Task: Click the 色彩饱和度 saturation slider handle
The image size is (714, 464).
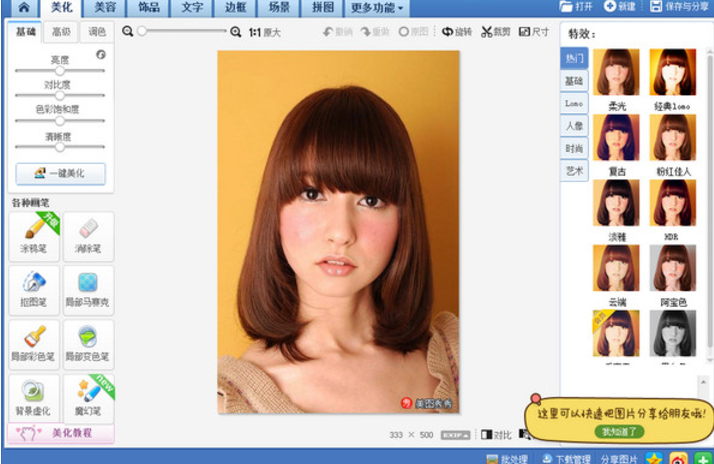Action: tap(60, 121)
